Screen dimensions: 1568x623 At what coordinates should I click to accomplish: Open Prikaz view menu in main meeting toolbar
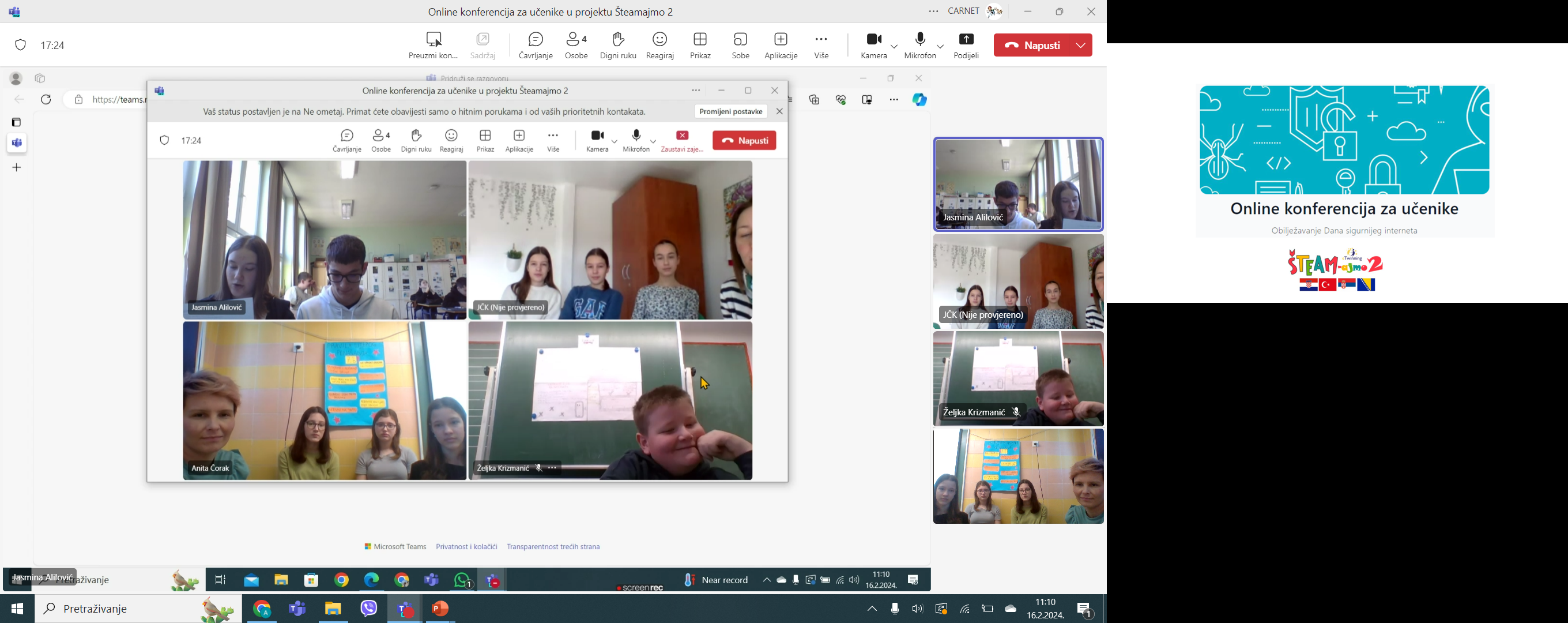700,46
